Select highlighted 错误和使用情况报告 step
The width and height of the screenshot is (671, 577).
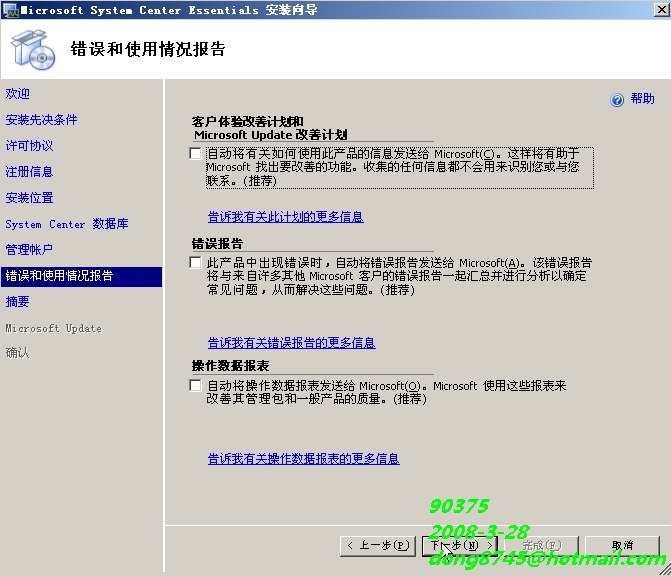tap(81, 276)
